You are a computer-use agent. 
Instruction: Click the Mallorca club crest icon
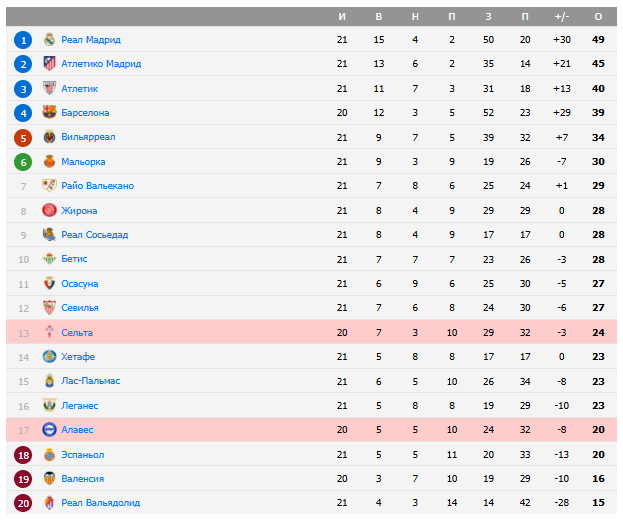click(49, 162)
